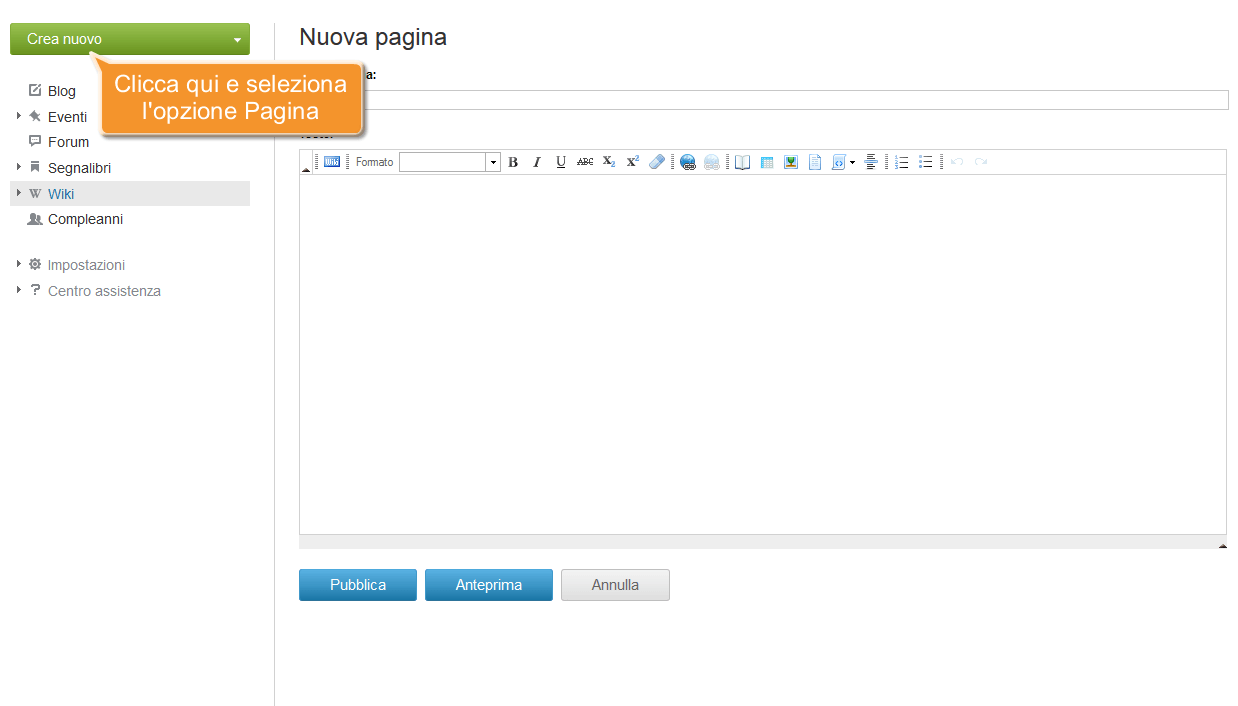Click inside the text editor area

[x=763, y=354]
